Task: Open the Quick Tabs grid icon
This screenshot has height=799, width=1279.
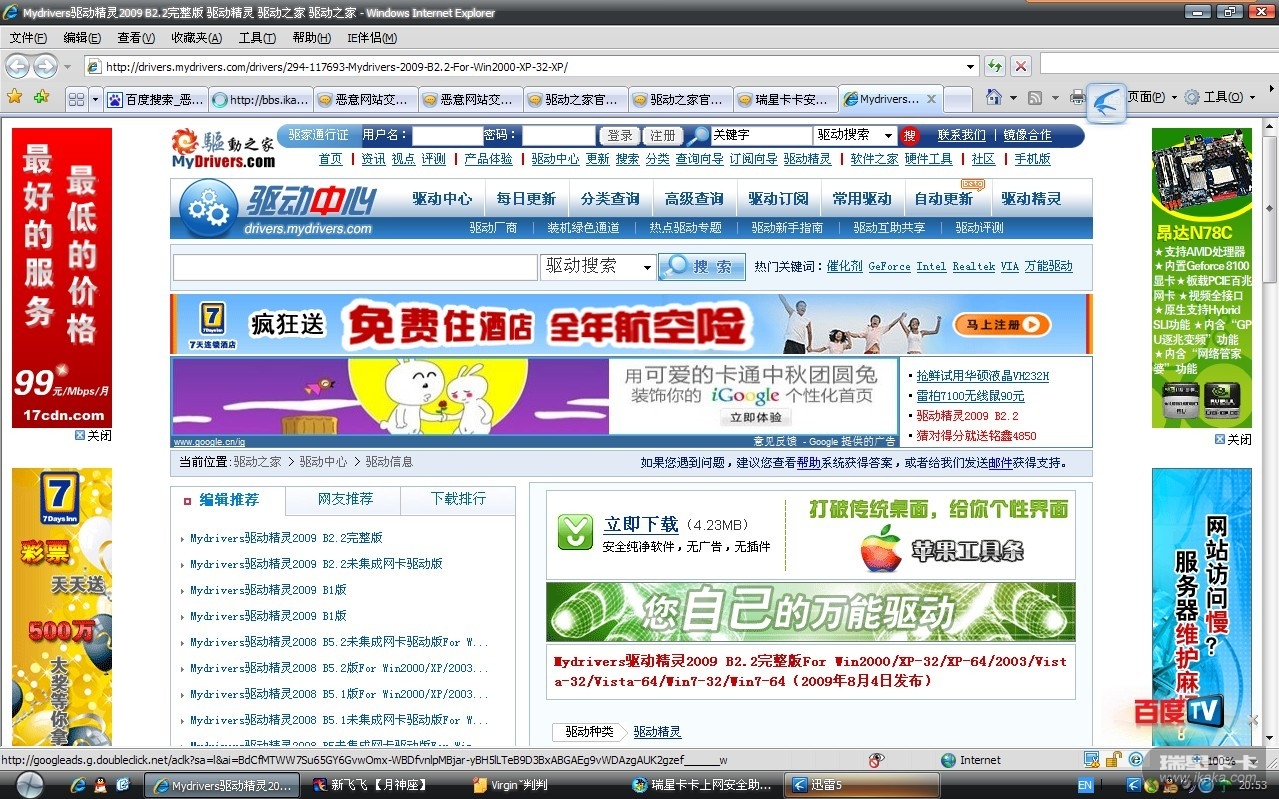Action: (76, 99)
